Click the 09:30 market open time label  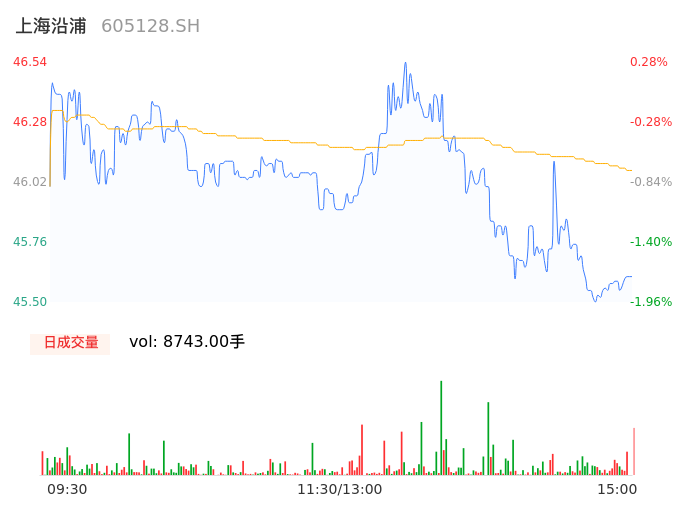[x=67, y=489]
